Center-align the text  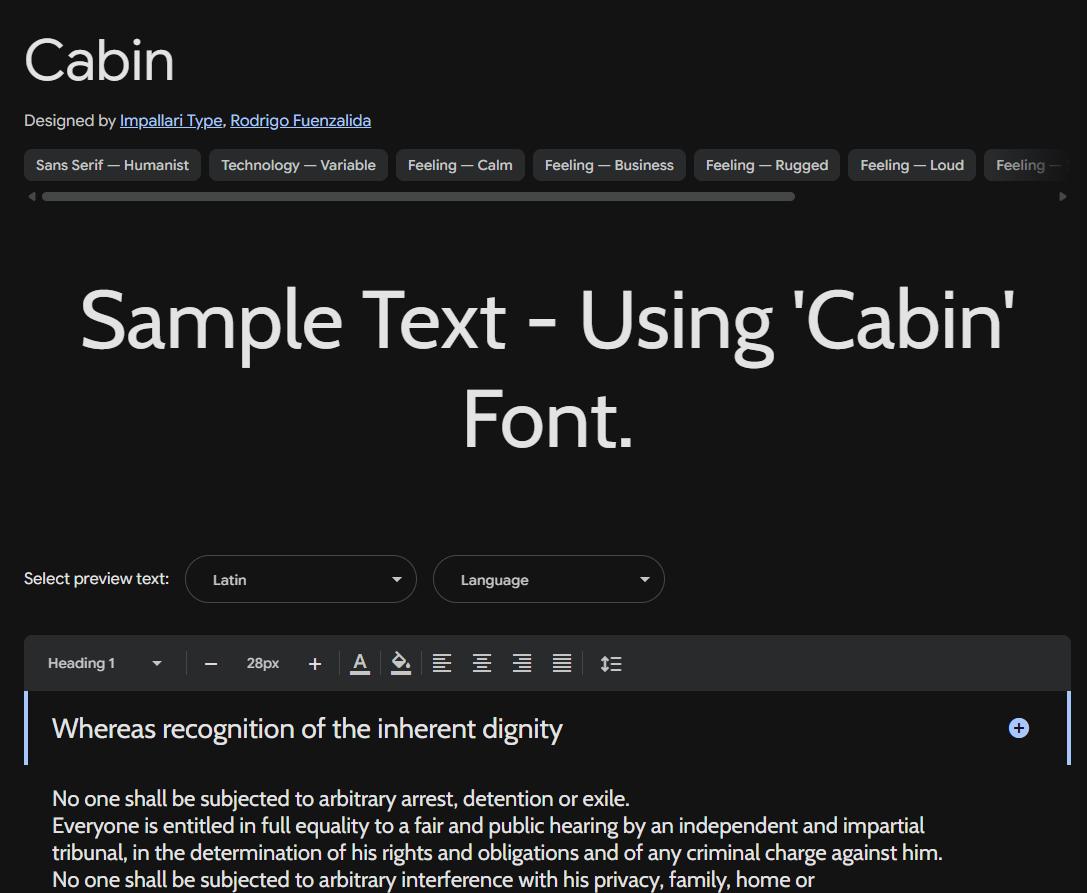click(x=482, y=664)
